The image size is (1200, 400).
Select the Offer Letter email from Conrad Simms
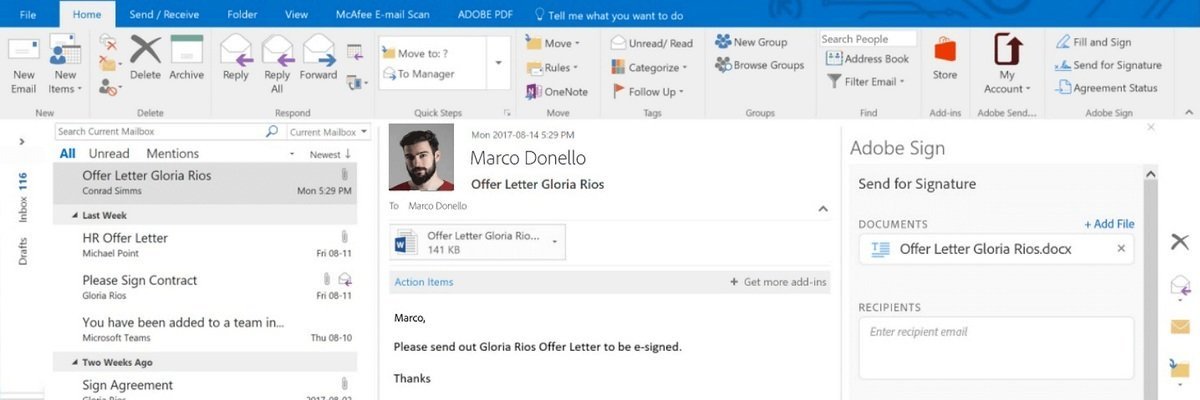(204, 183)
